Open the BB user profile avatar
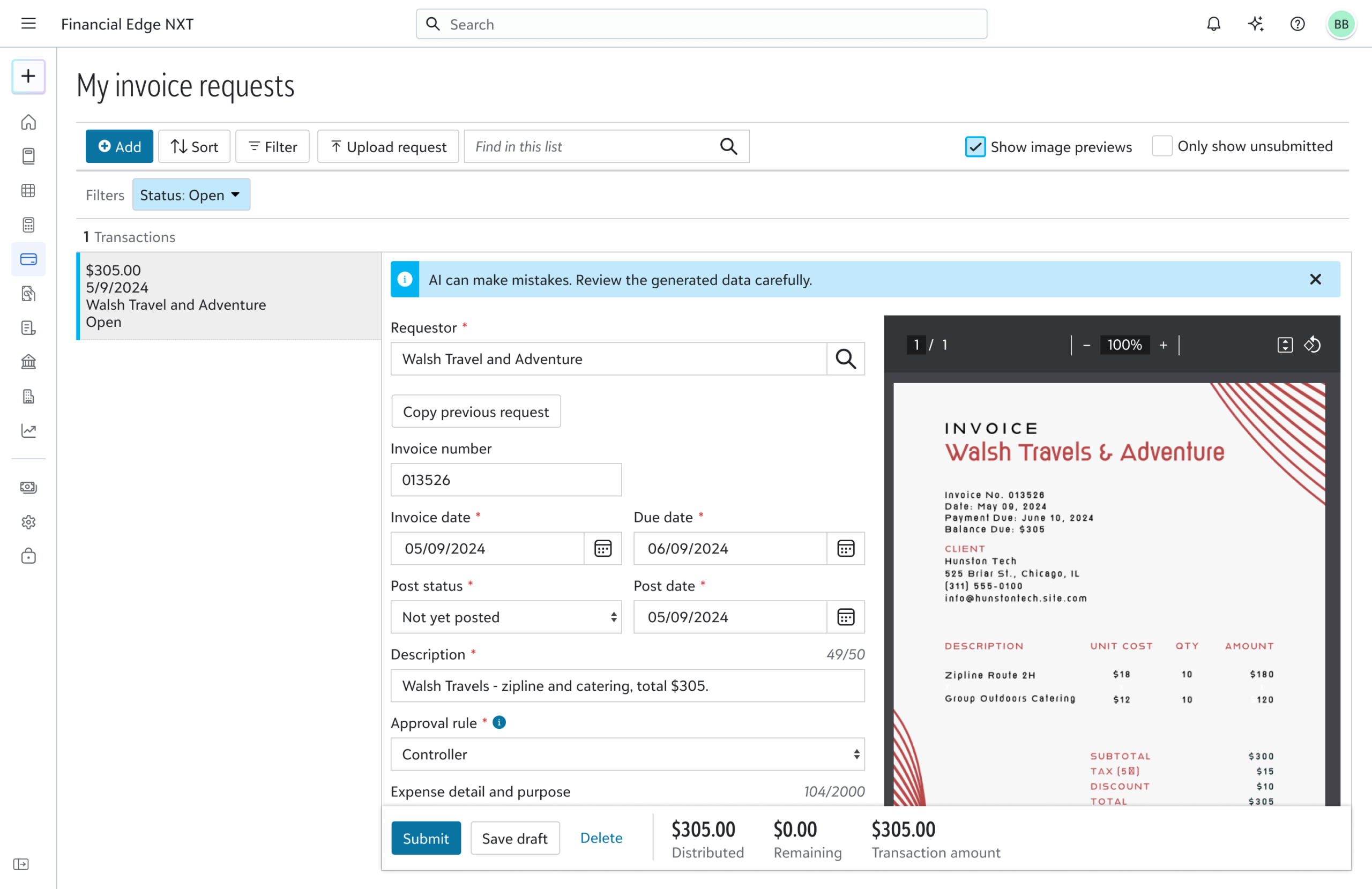 point(1341,24)
